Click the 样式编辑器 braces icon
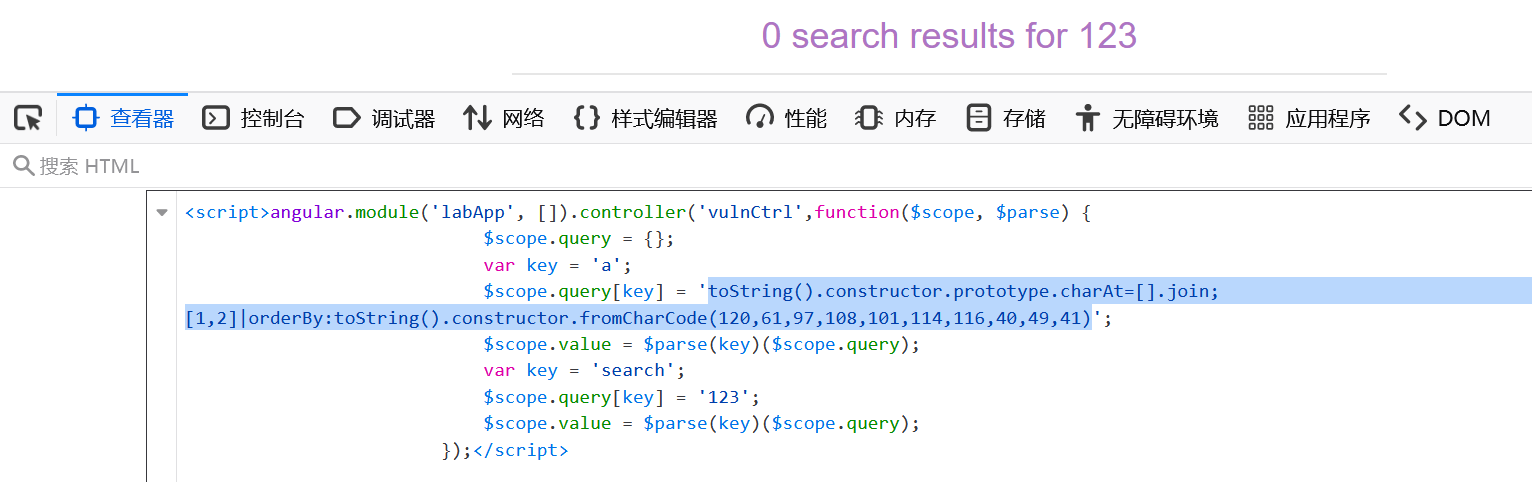 tap(586, 119)
